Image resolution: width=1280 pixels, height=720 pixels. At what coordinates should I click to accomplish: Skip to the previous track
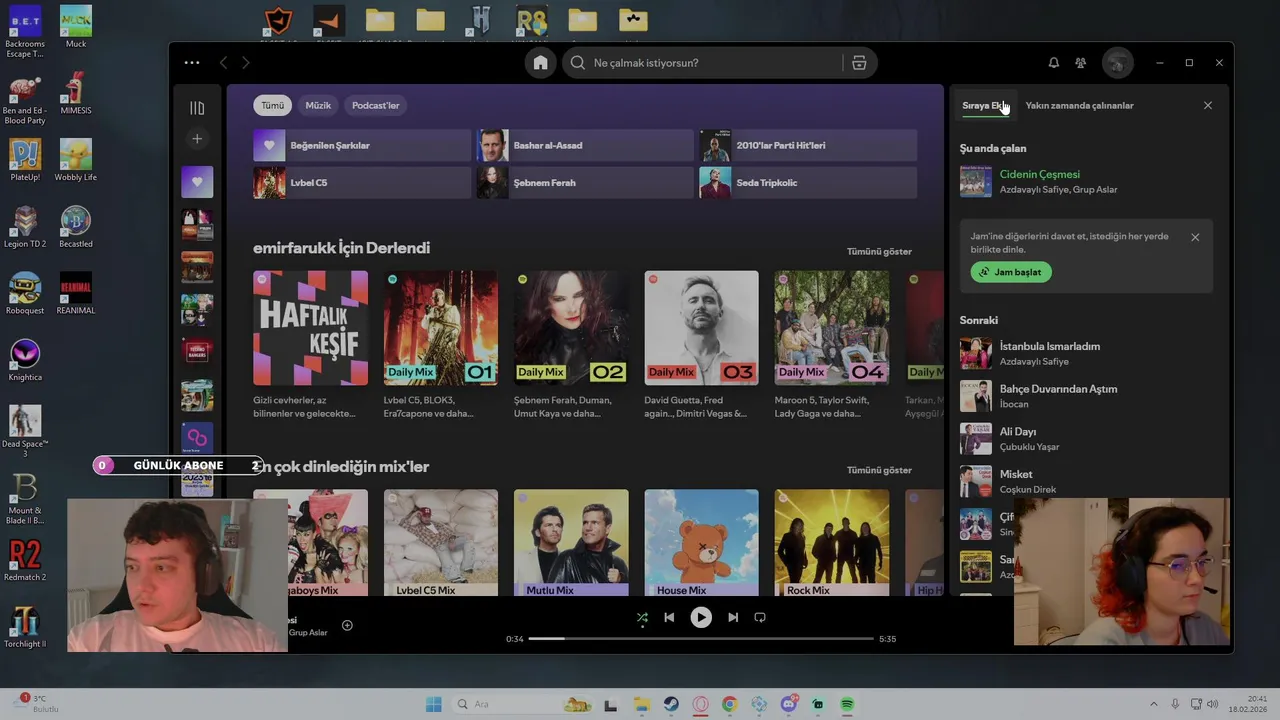[x=669, y=618]
